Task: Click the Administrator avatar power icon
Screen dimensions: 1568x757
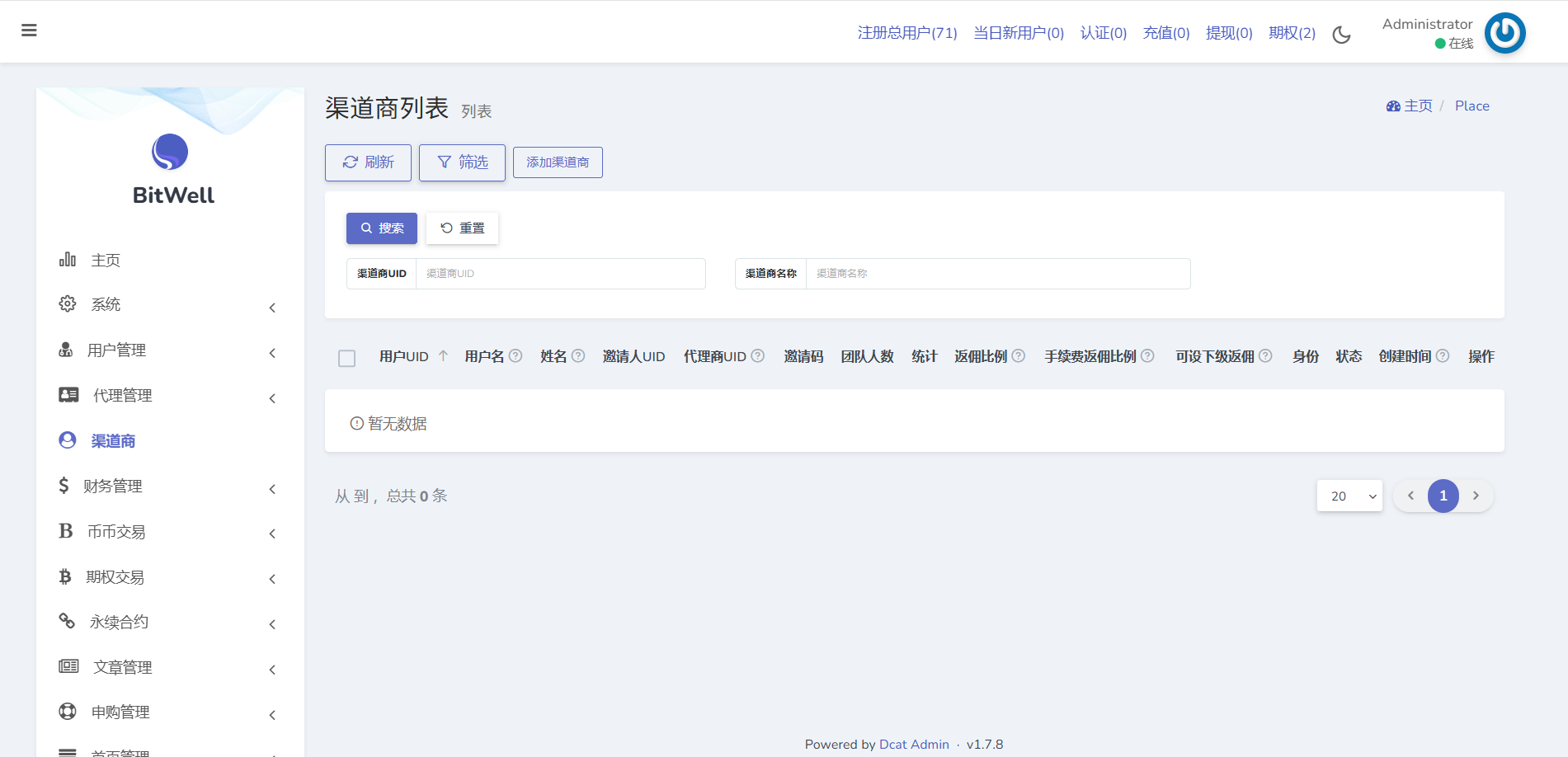Action: tap(1504, 33)
